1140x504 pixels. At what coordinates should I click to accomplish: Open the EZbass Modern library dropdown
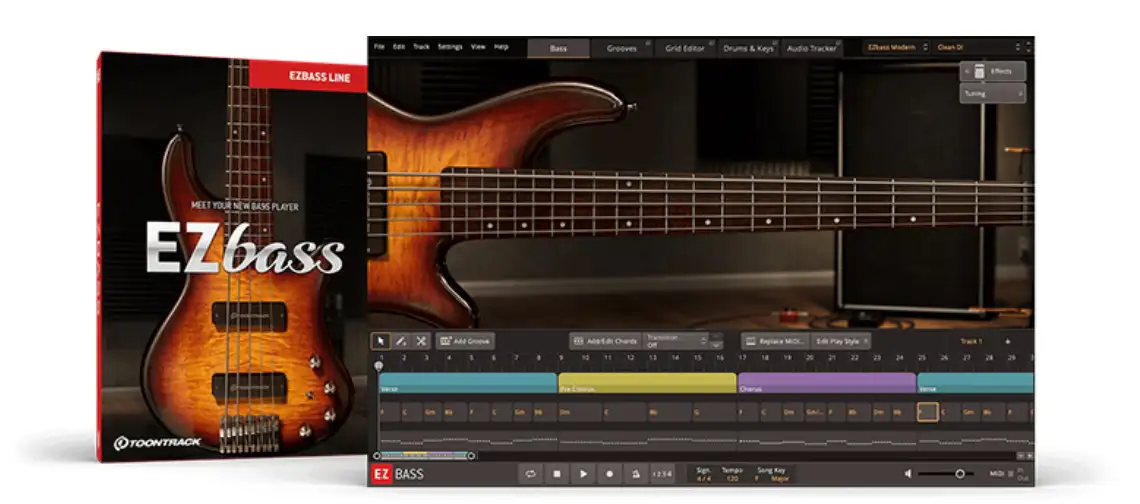pos(896,47)
